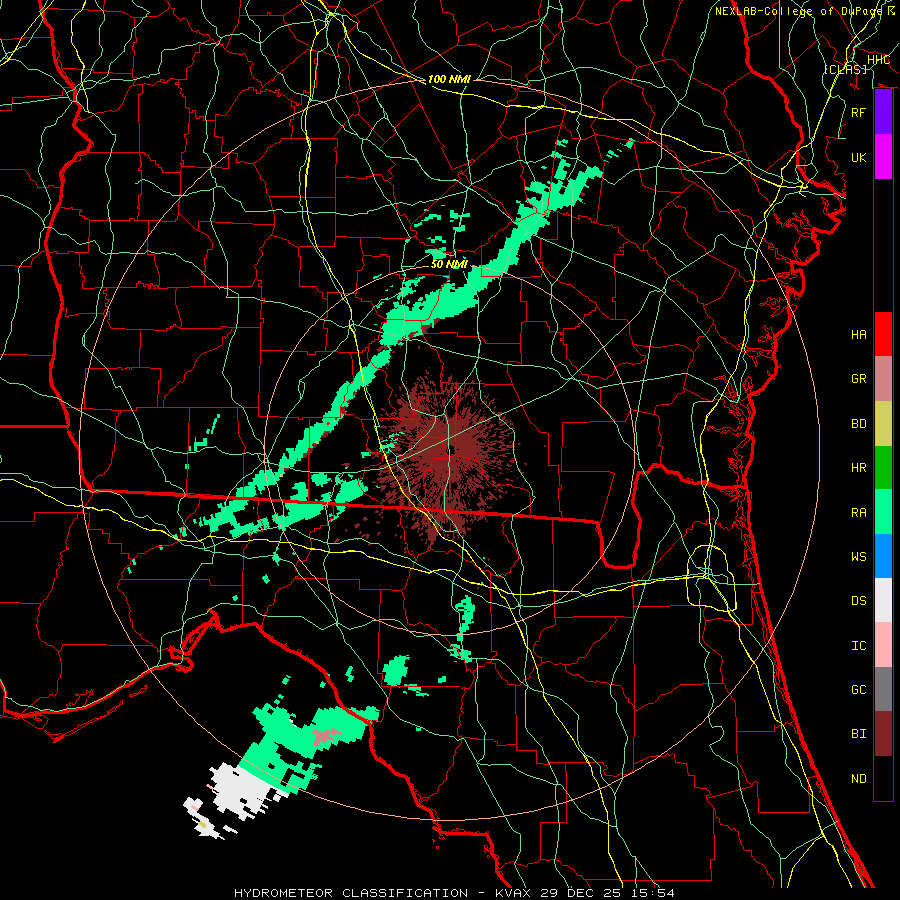
Task: Click the NEXLAB-College of DuPage credit text
Action: 798,11
